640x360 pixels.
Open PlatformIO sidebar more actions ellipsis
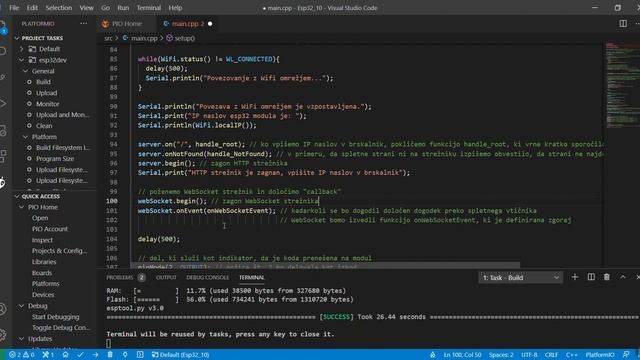coord(84,24)
